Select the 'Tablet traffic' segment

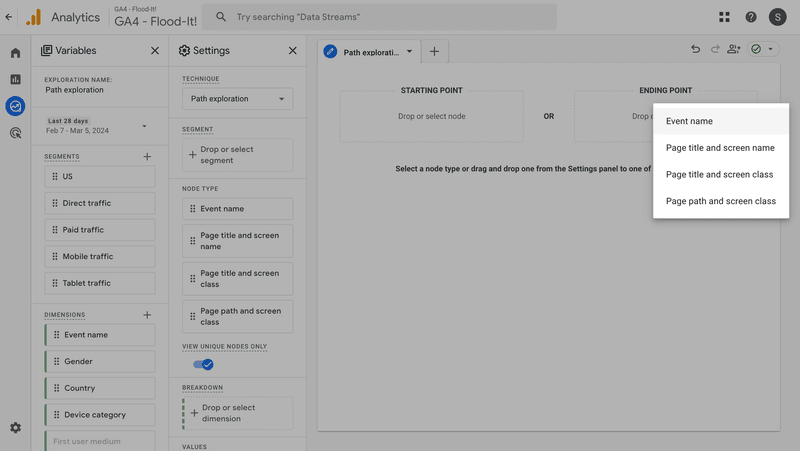(x=100, y=283)
